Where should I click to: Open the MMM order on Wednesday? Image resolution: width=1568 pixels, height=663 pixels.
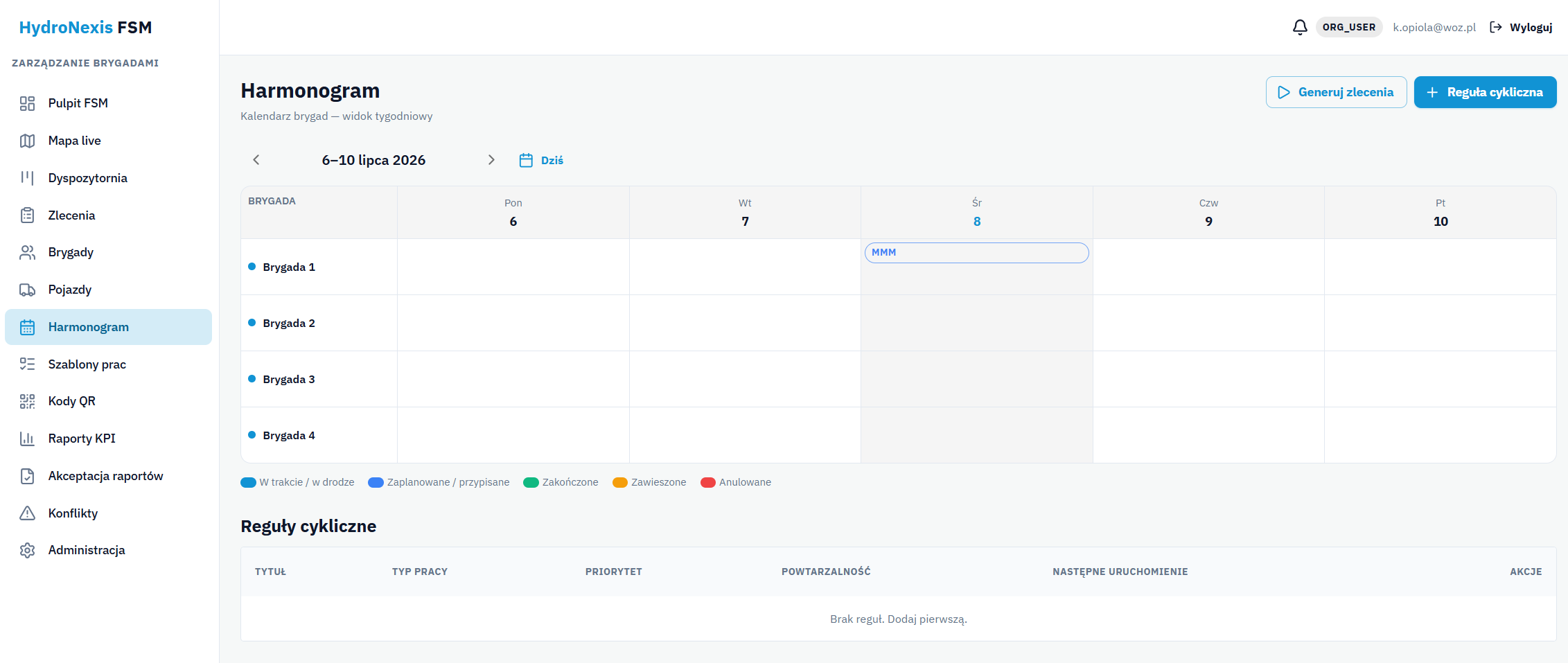tap(976, 252)
